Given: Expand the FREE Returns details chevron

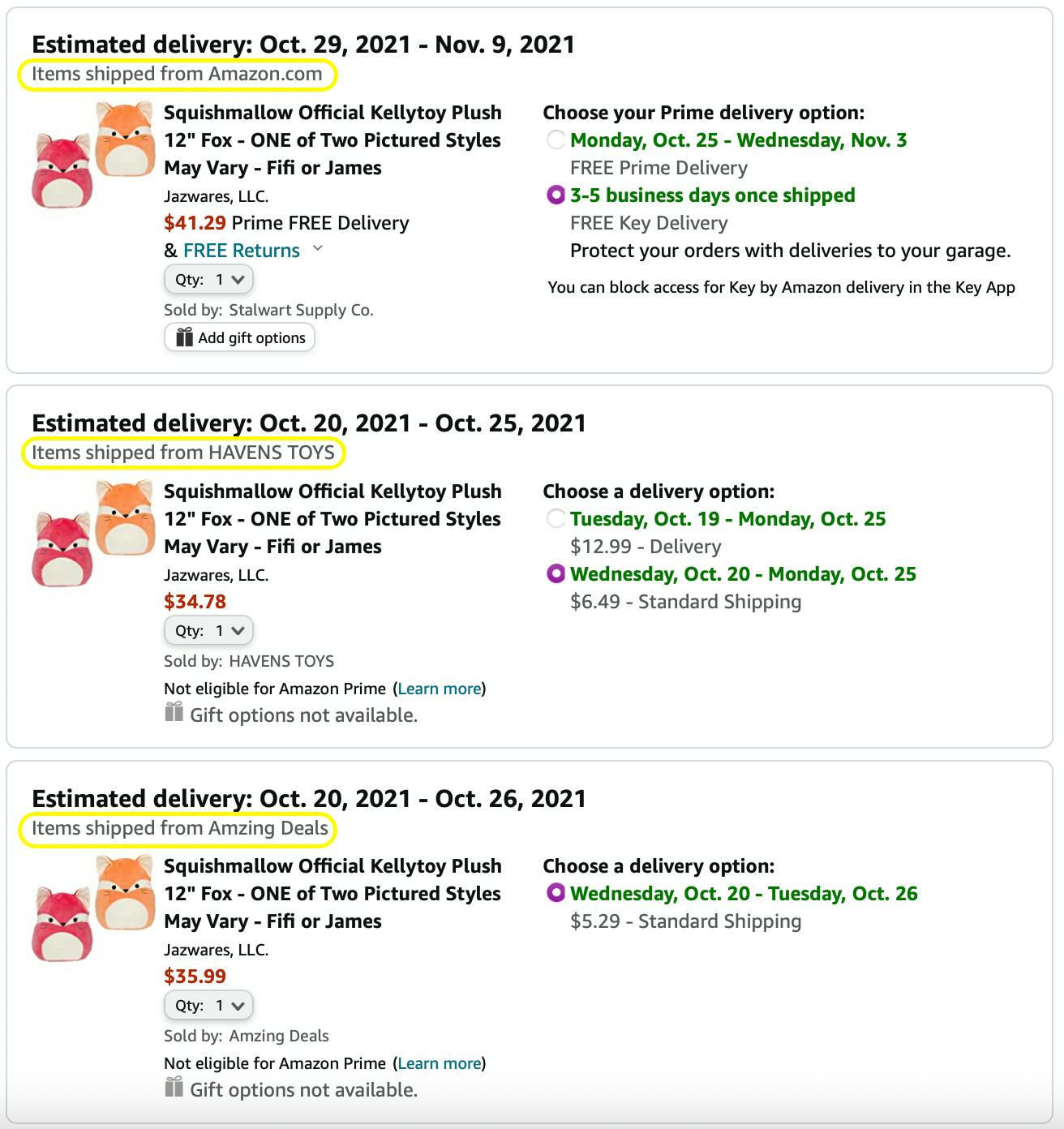Looking at the screenshot, I should [x=317, y=249].
